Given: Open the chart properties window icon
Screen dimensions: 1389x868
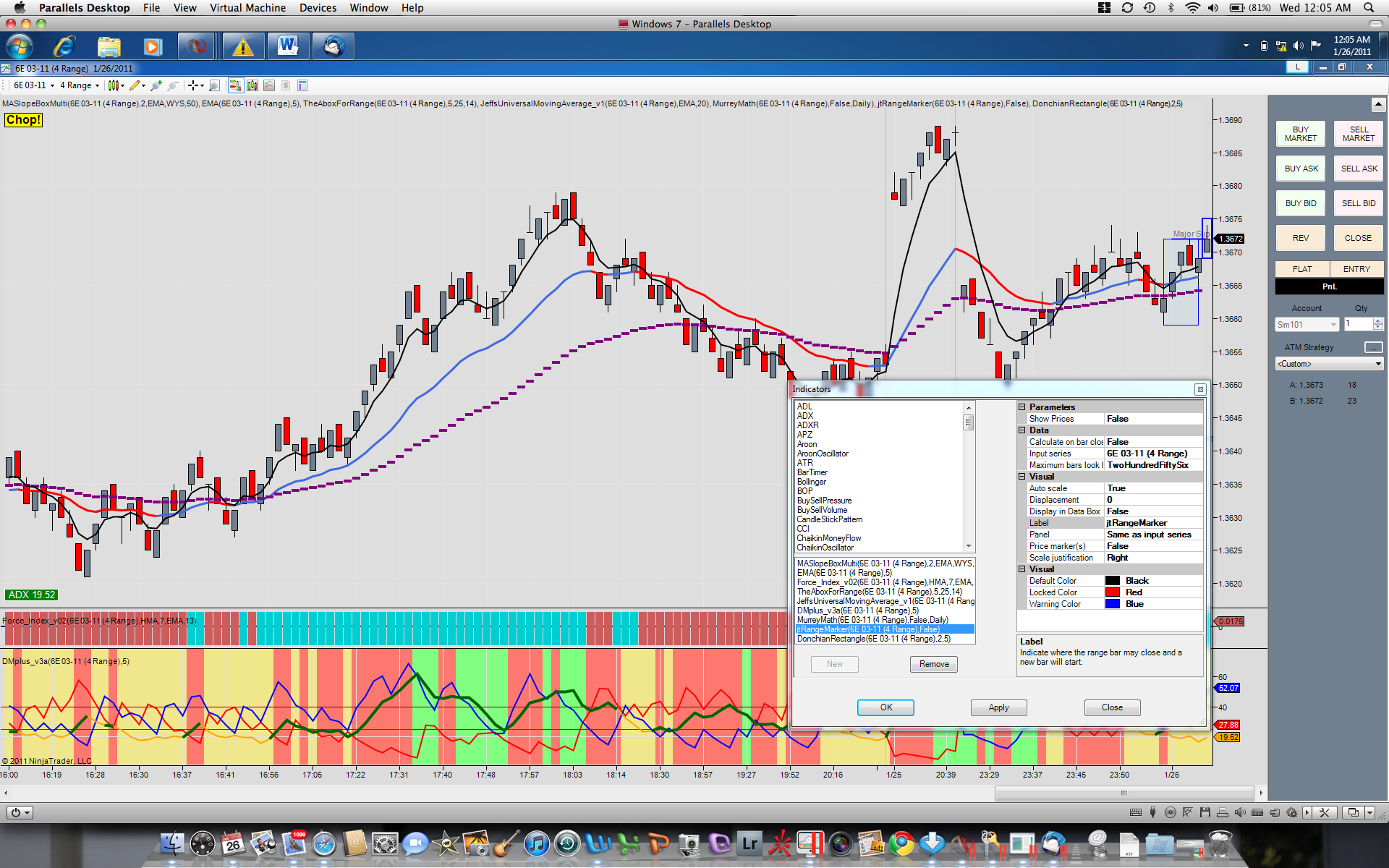Looking at the screenshot, I should (x=302, y=85).
